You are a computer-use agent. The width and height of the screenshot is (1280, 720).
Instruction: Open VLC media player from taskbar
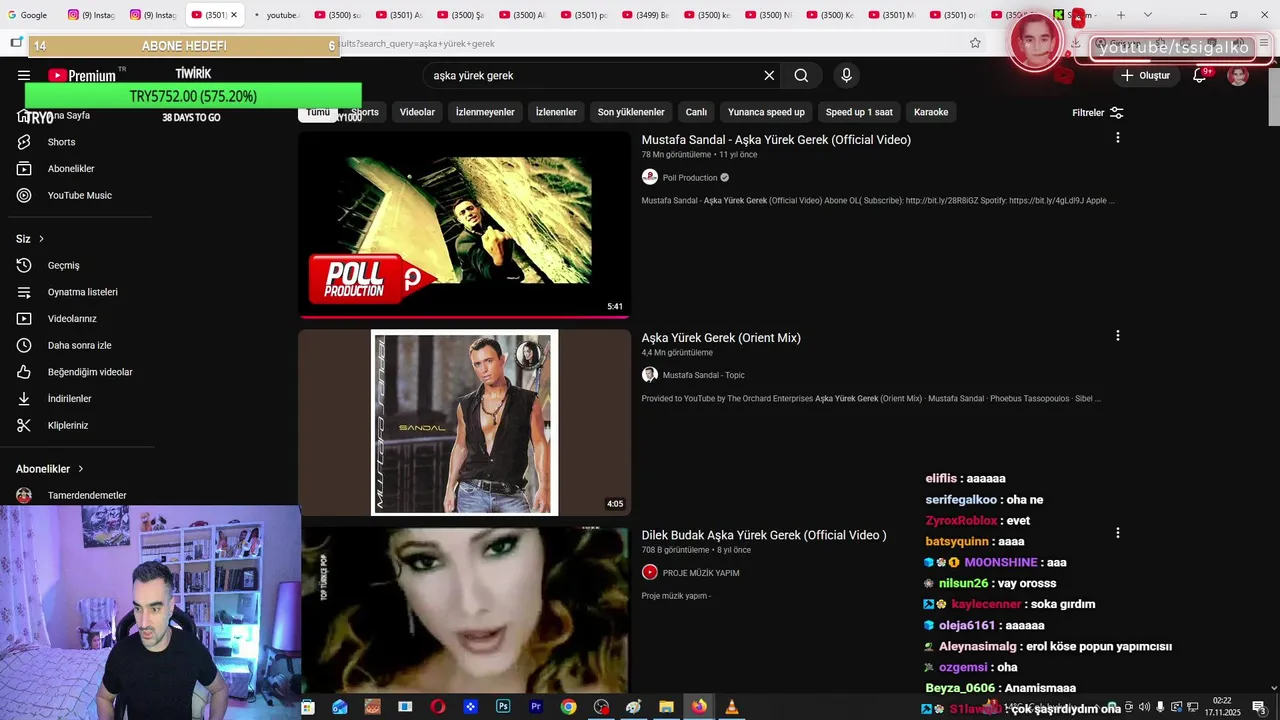pyautogui.click(x=731, y=707)
